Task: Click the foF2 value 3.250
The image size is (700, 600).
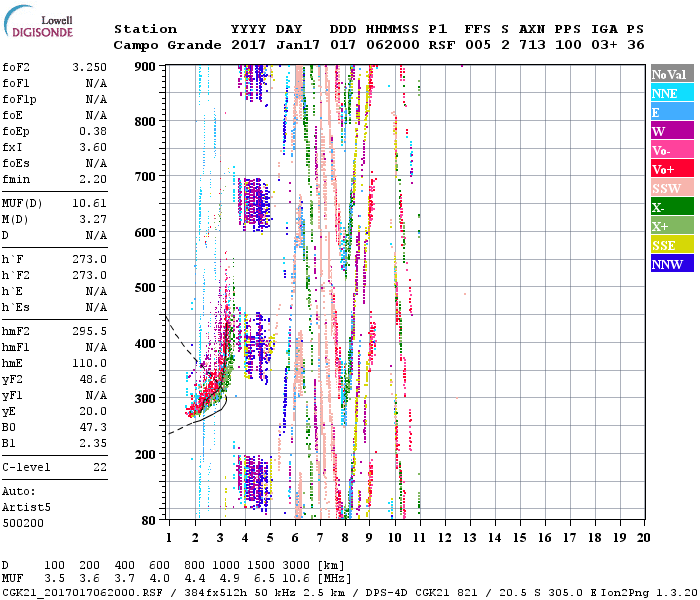Action: pos(91,67)
